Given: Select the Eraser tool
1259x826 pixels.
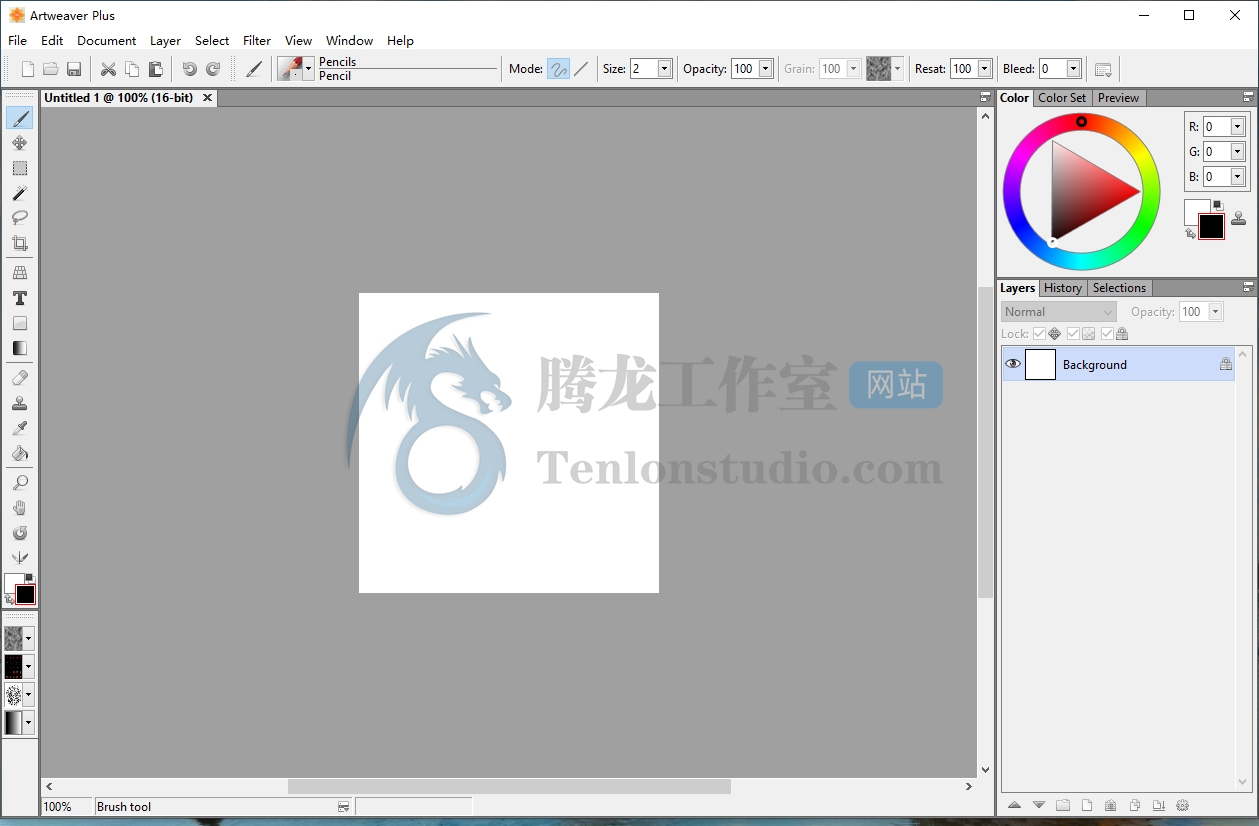Looking at the screenshot, I should (x=20, y=378).
